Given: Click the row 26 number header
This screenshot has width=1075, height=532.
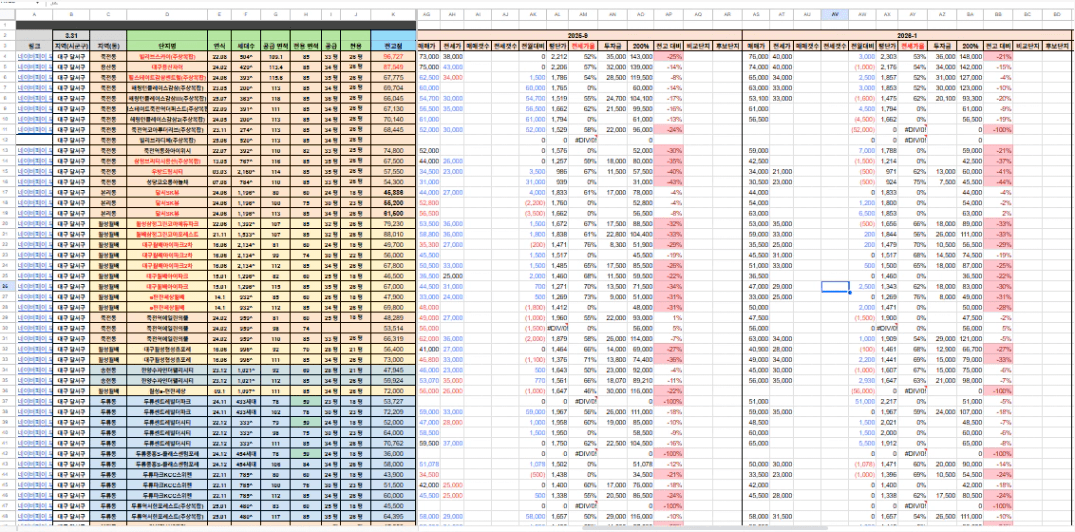Looking at the screenshot, I should [x=5, y=286].
